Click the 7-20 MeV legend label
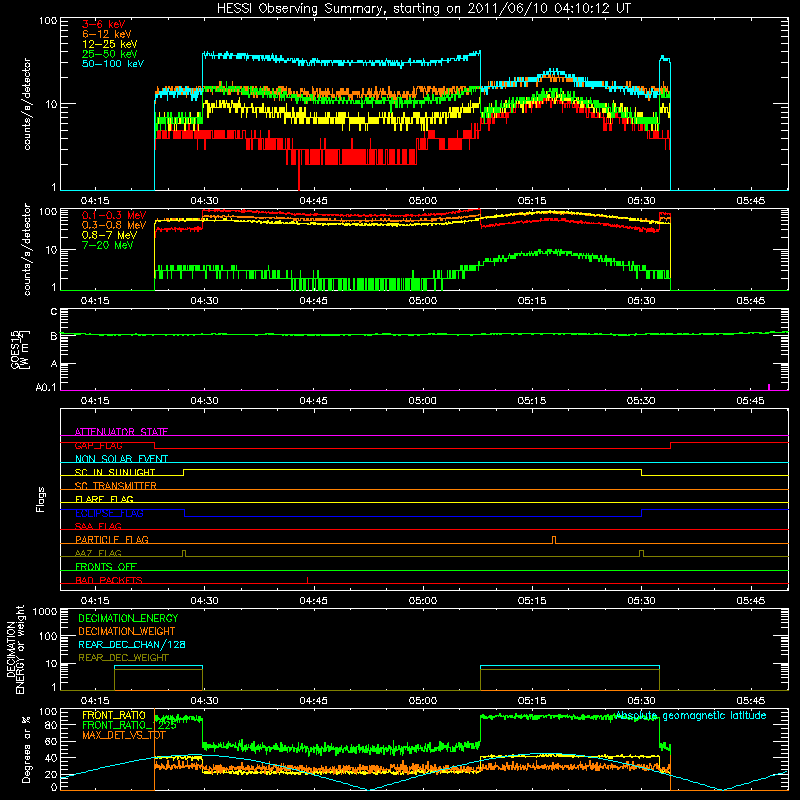 (108, 245)
